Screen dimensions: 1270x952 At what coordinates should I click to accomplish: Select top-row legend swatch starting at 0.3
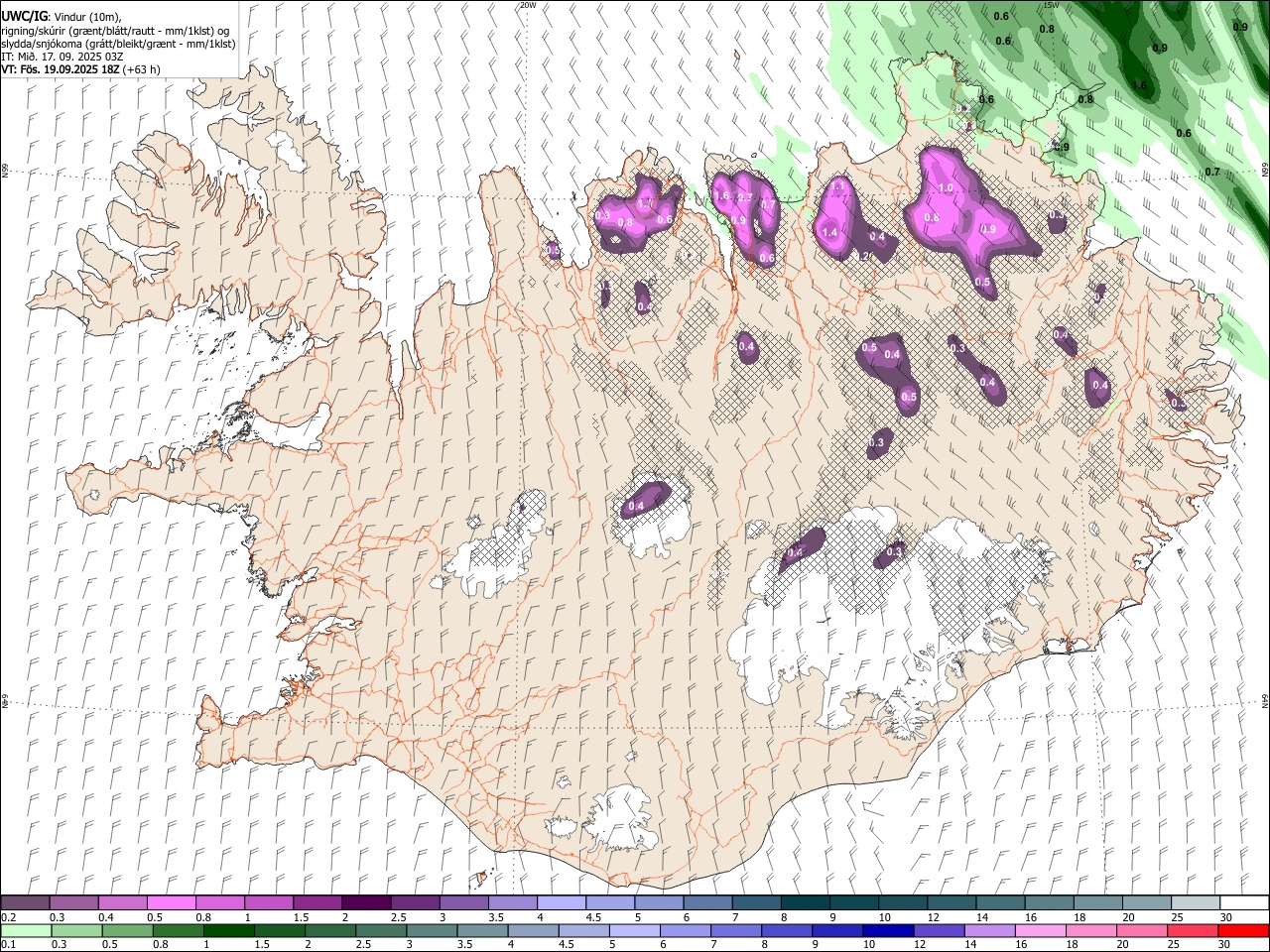73,903
